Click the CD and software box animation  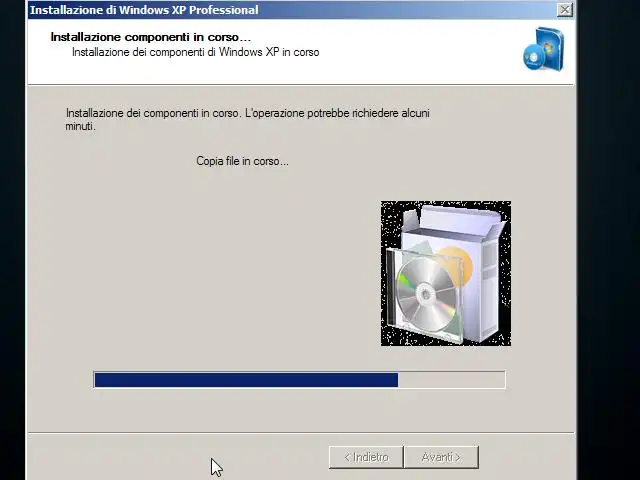point(446,273)
